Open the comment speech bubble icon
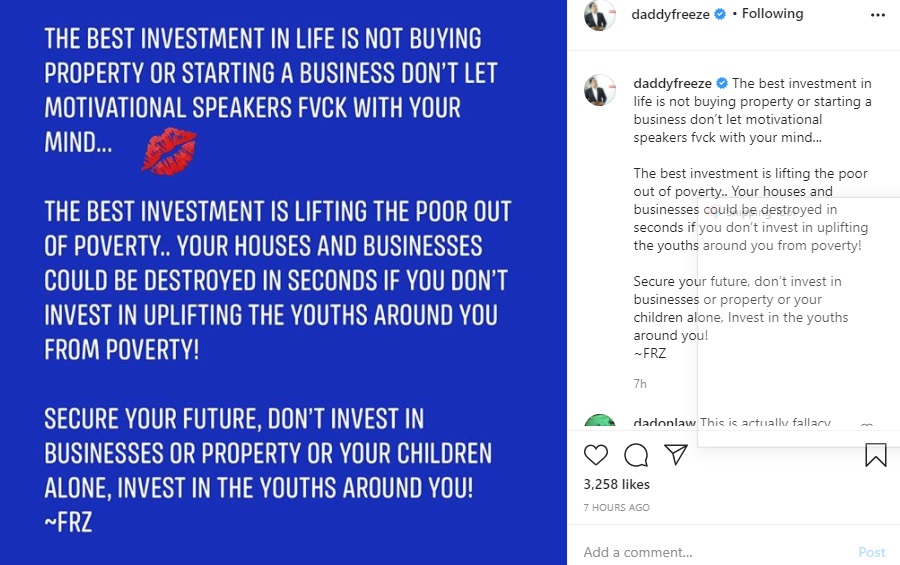This screenshot has width=900, height=565. [636, 456]
